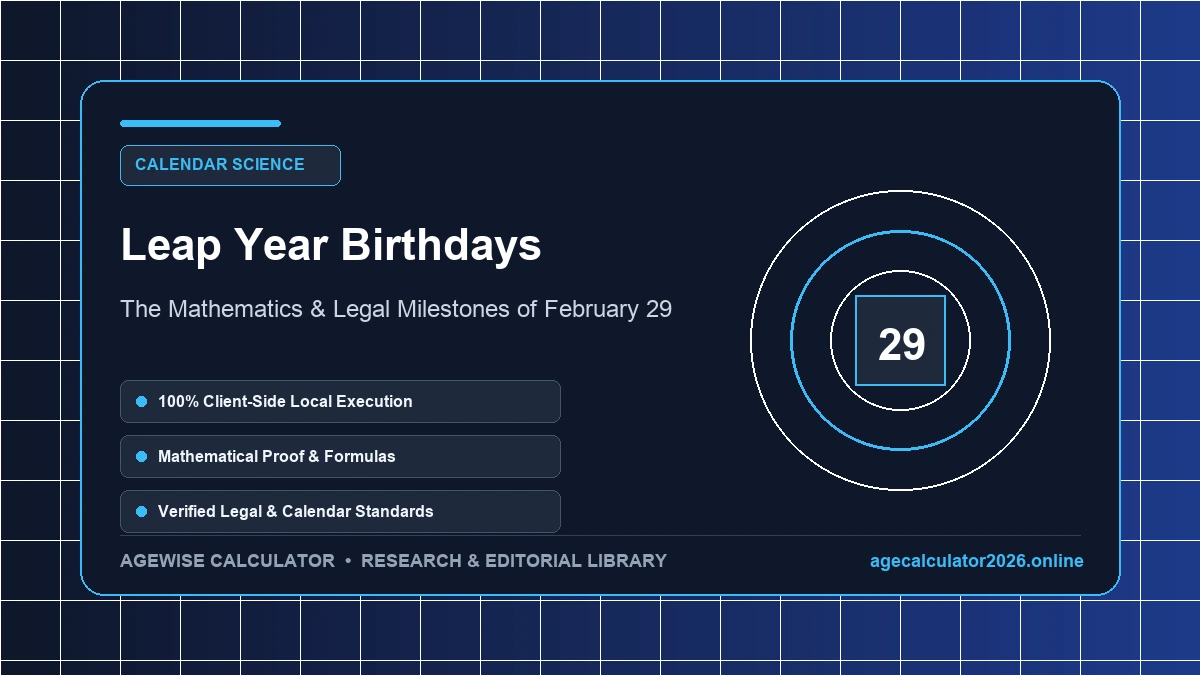The width and height of the screenshot is (1200, 675).
Task: Select "100% Client-Side Local Execution" feature pill
Action: click(340, 401)
